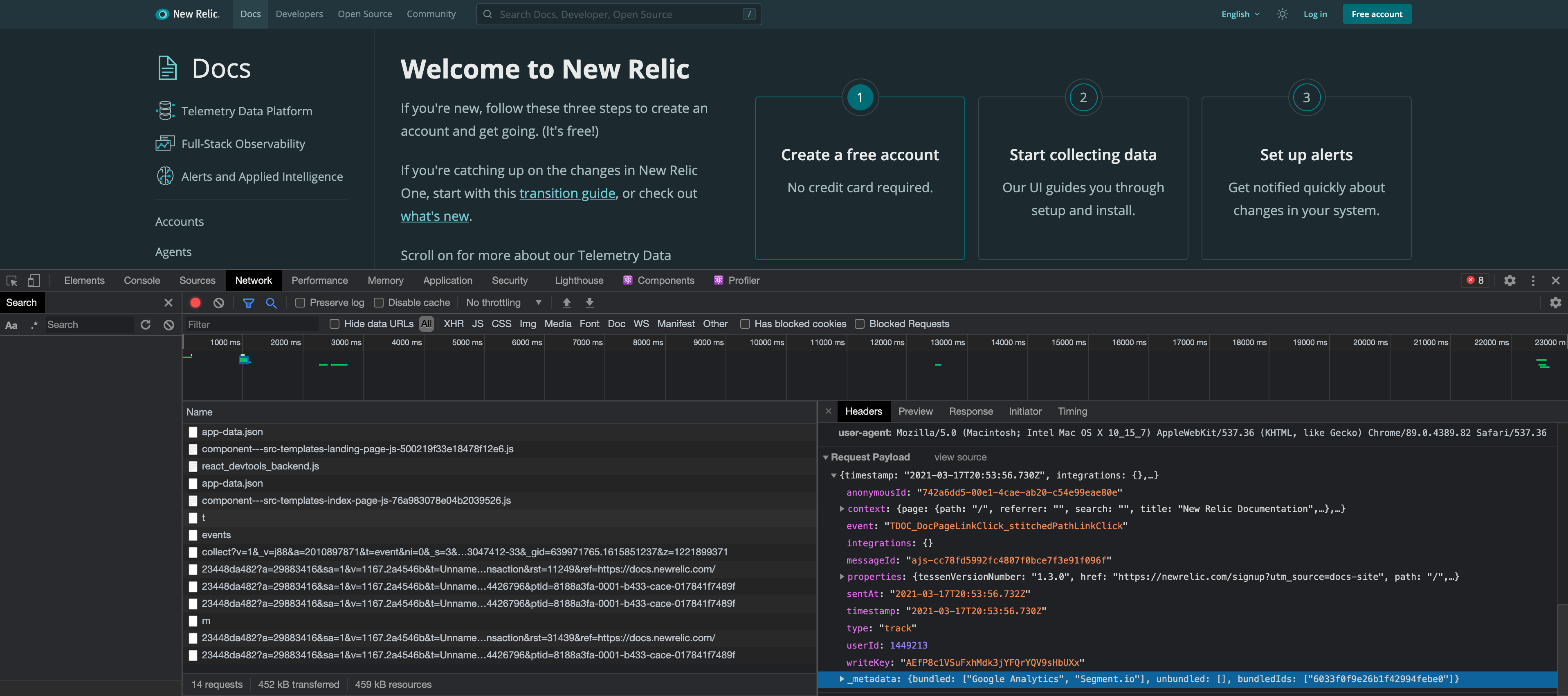Toggle the network filter funnel icon
This screenshot has width=1568, height=696.
(248, 302)
